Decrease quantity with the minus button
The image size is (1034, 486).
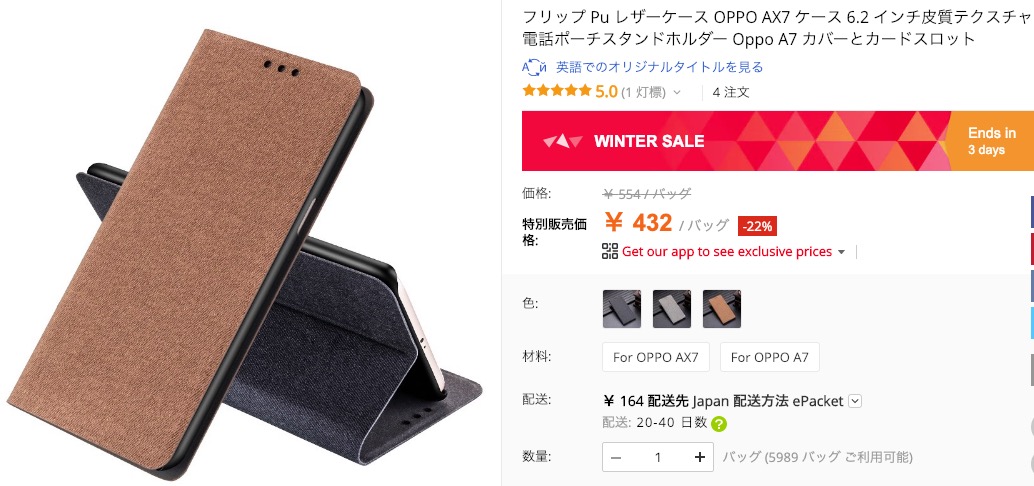tap(616, 457)
